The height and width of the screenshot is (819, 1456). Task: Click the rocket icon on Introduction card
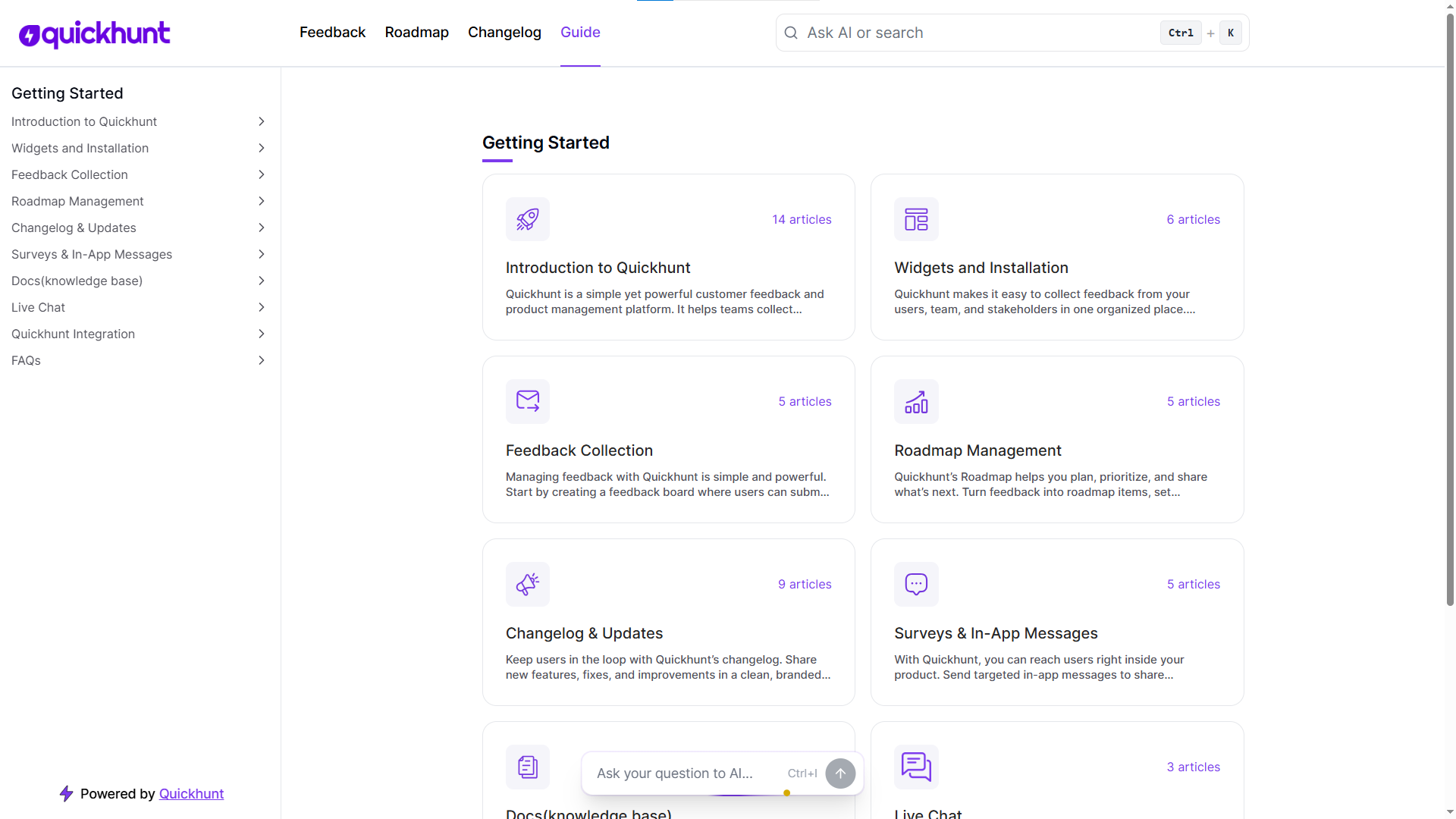pos(528,219)
